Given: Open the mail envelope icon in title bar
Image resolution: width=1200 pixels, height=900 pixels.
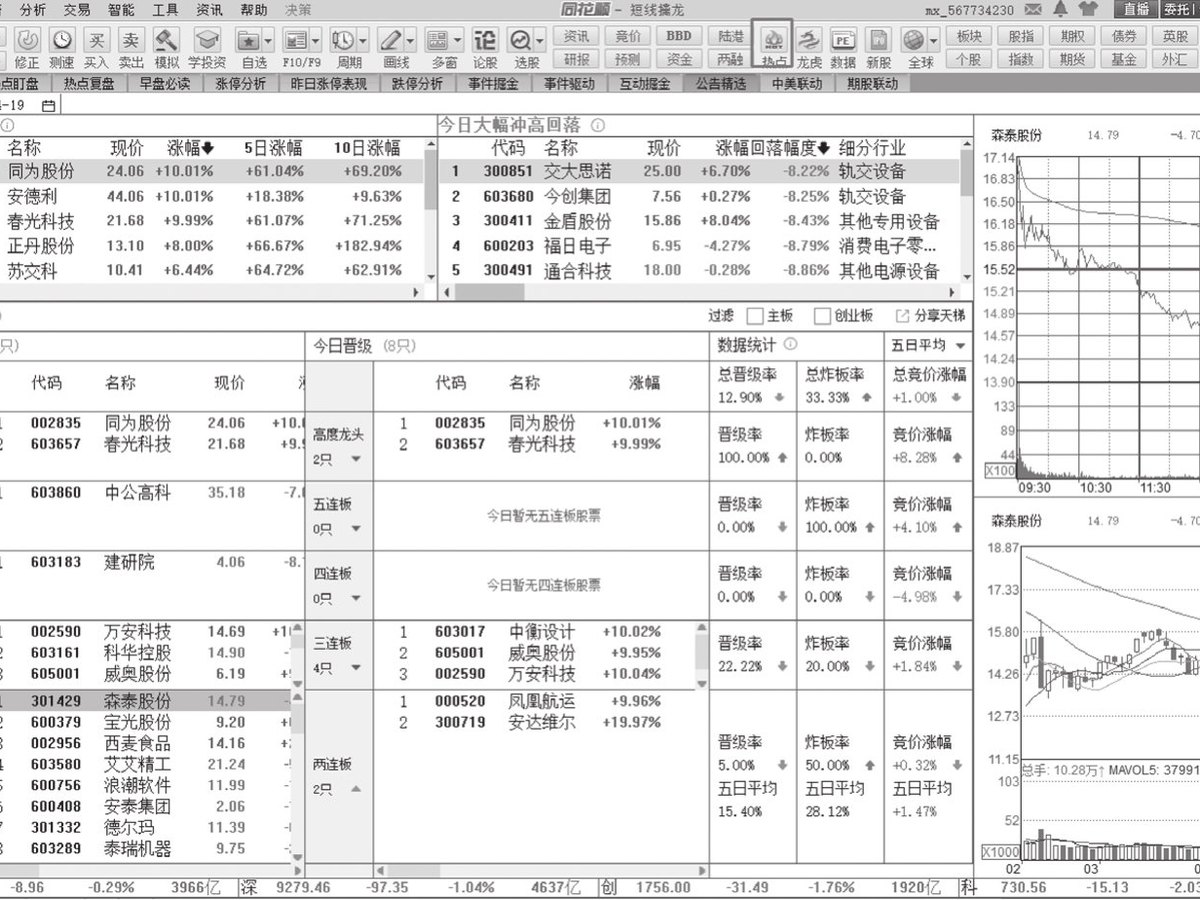Looking at the screenshot, I should (1034, 9).
